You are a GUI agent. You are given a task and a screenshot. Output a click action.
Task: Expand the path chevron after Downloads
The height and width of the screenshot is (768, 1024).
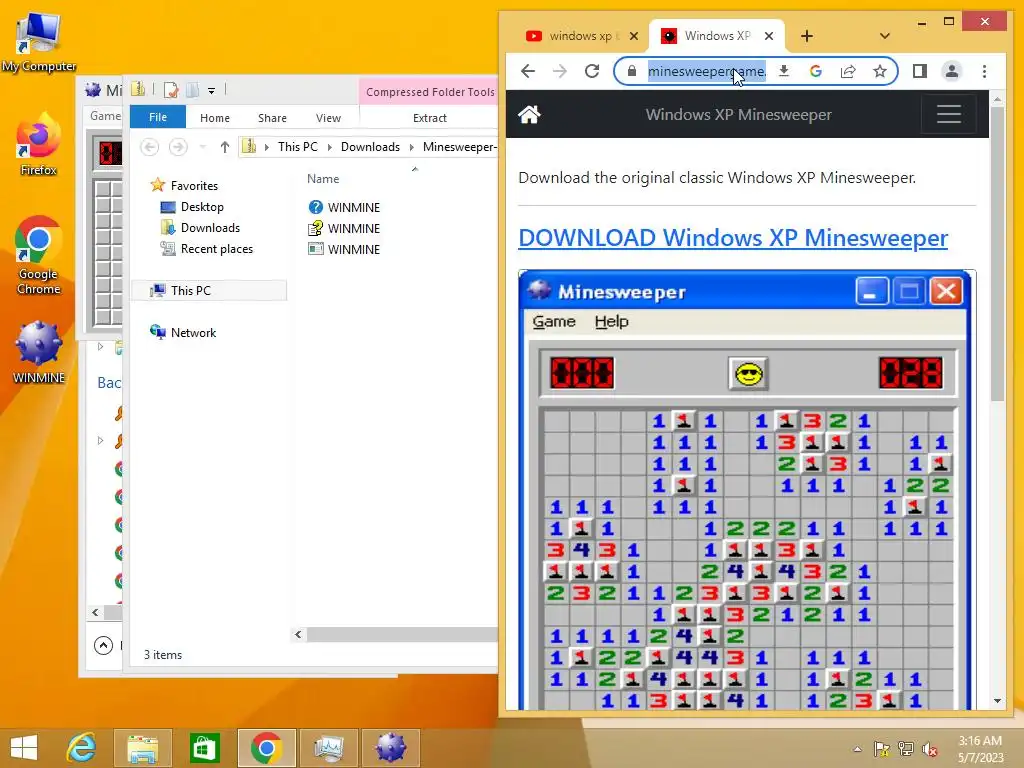[x=411, y=147]
